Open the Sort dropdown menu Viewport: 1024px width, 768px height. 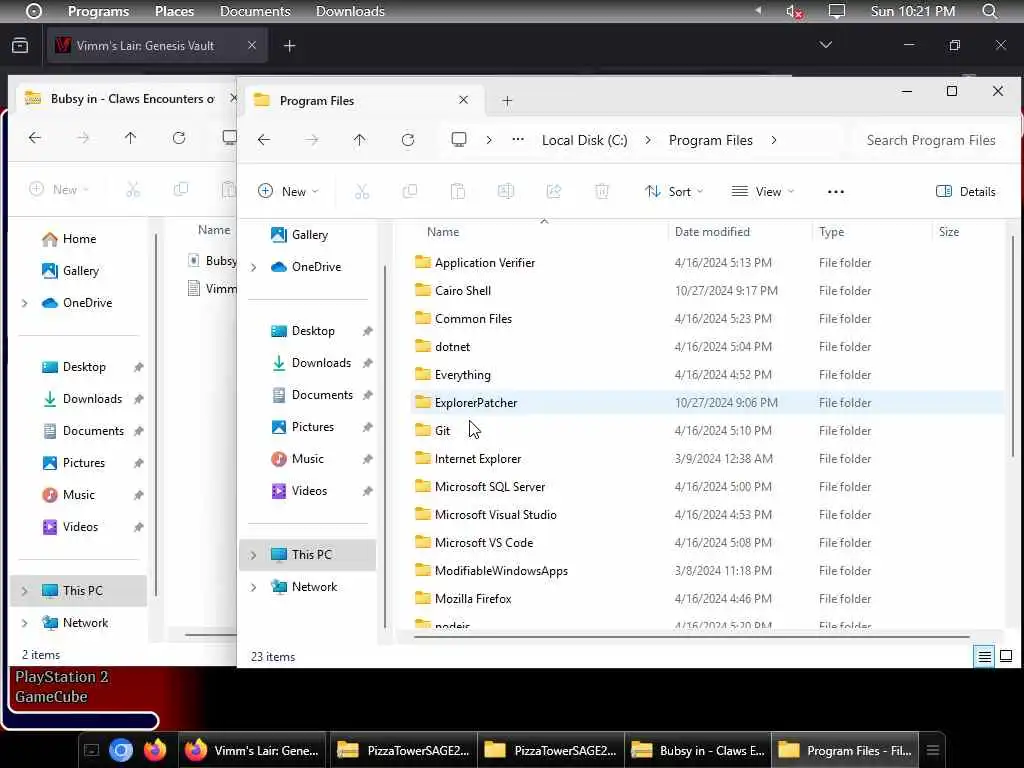coord(673,191)
